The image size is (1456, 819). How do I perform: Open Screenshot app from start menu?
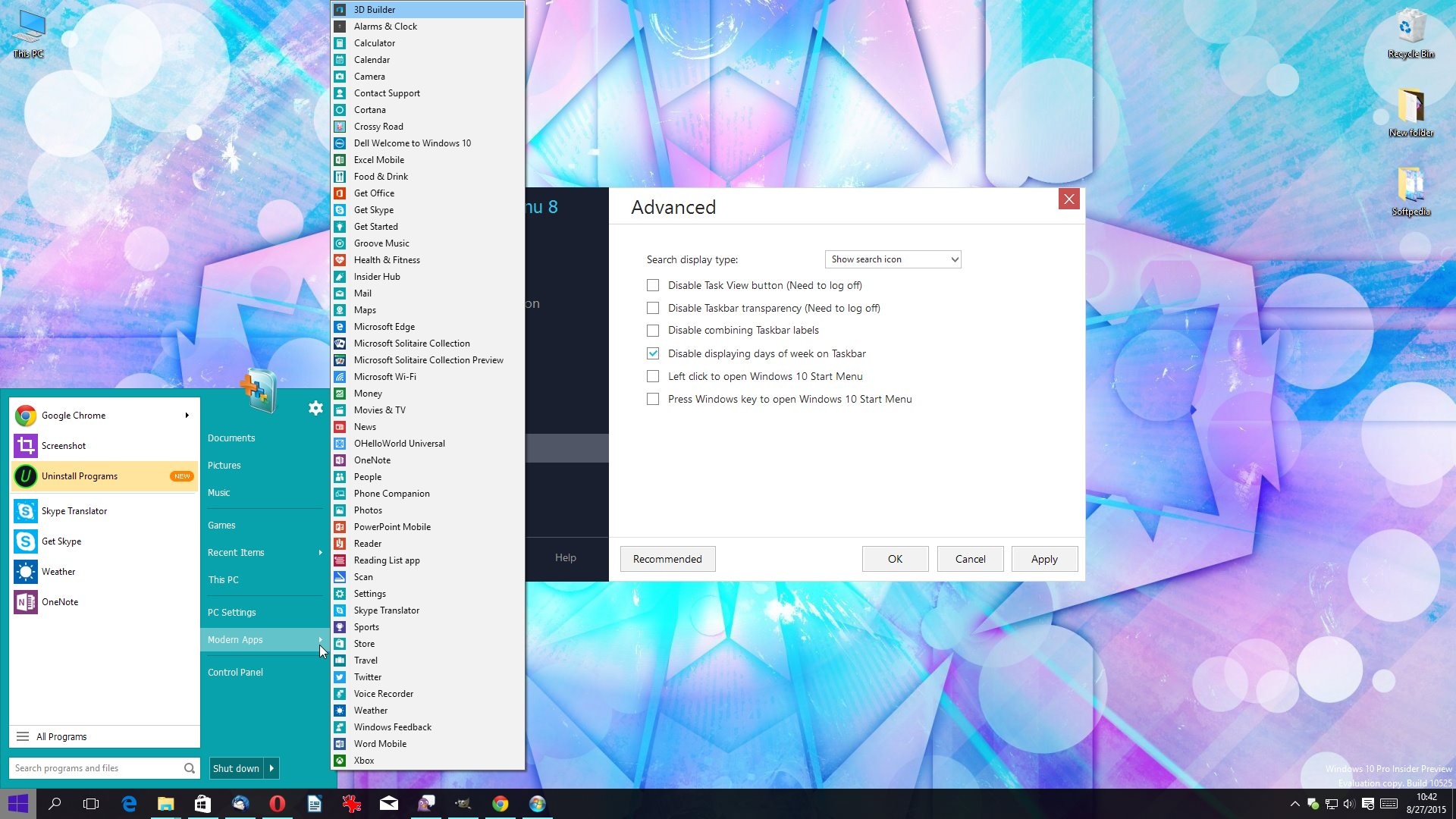point(64,446)
